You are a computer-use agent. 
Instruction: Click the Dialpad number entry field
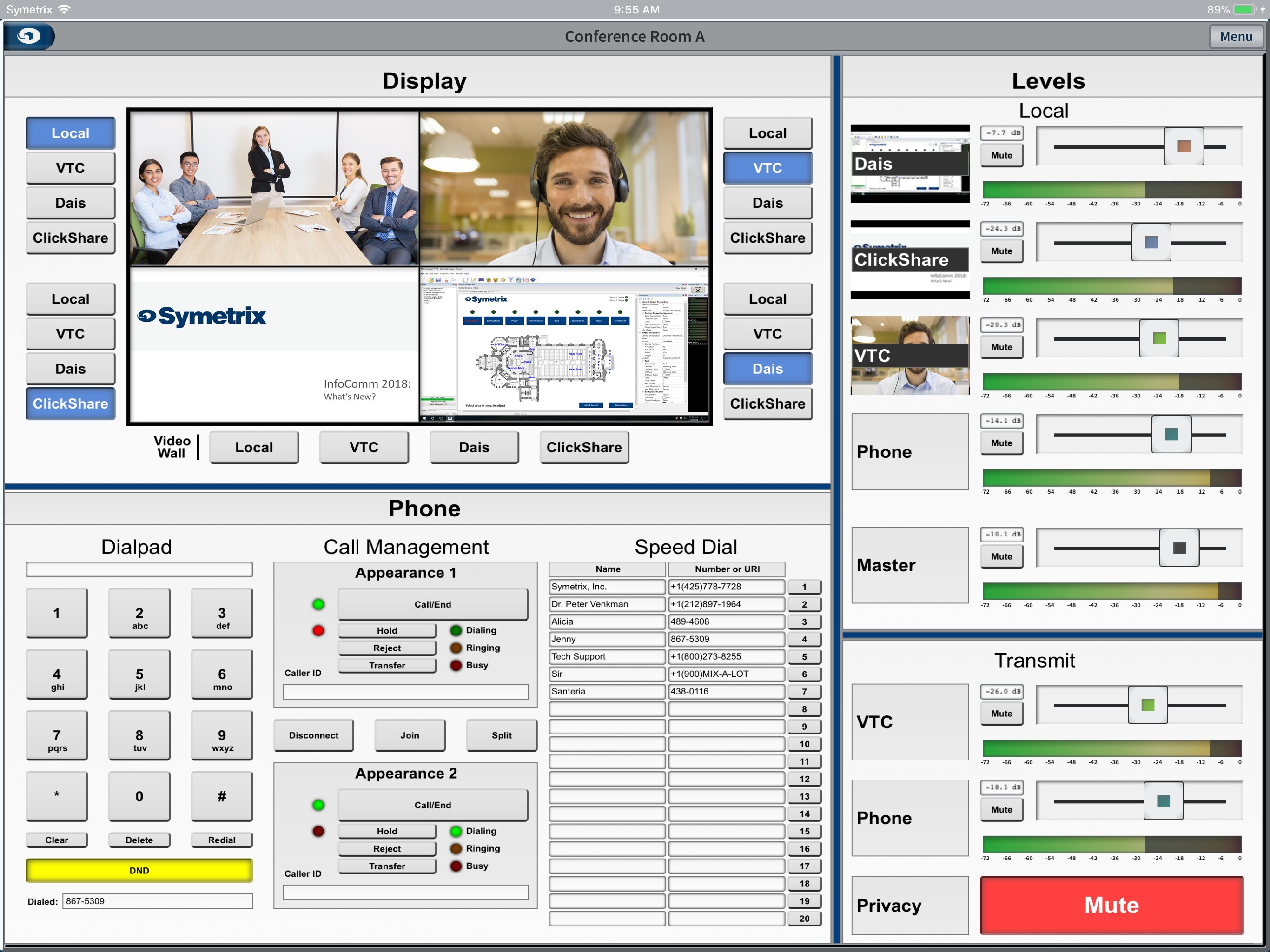[139, 569]
